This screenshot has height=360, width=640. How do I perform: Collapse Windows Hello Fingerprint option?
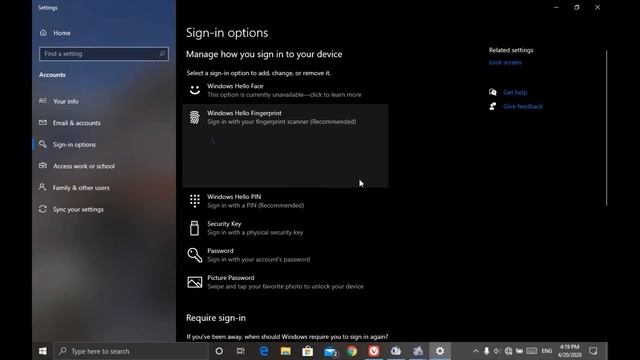click(x=285, y=118)
